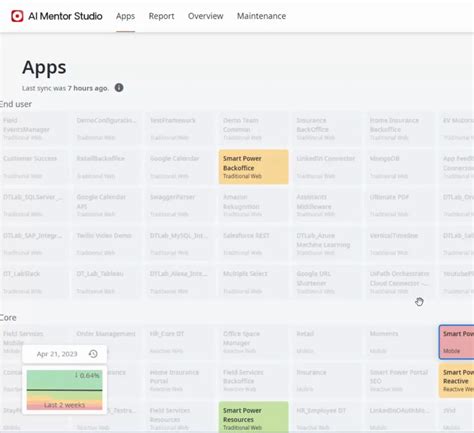
Task: Select the Demo Team Common tile
Action: pos(254,128)
